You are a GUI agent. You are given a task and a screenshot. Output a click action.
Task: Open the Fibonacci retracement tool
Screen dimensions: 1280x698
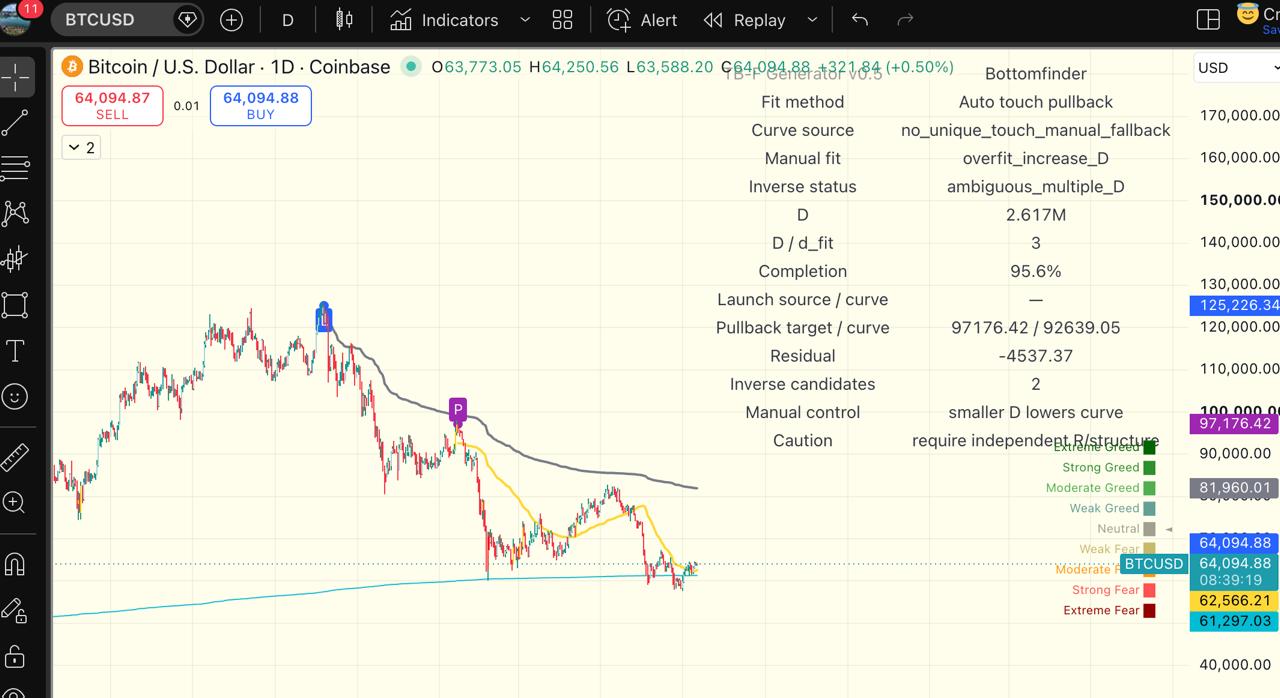click(x=15, y=168)
